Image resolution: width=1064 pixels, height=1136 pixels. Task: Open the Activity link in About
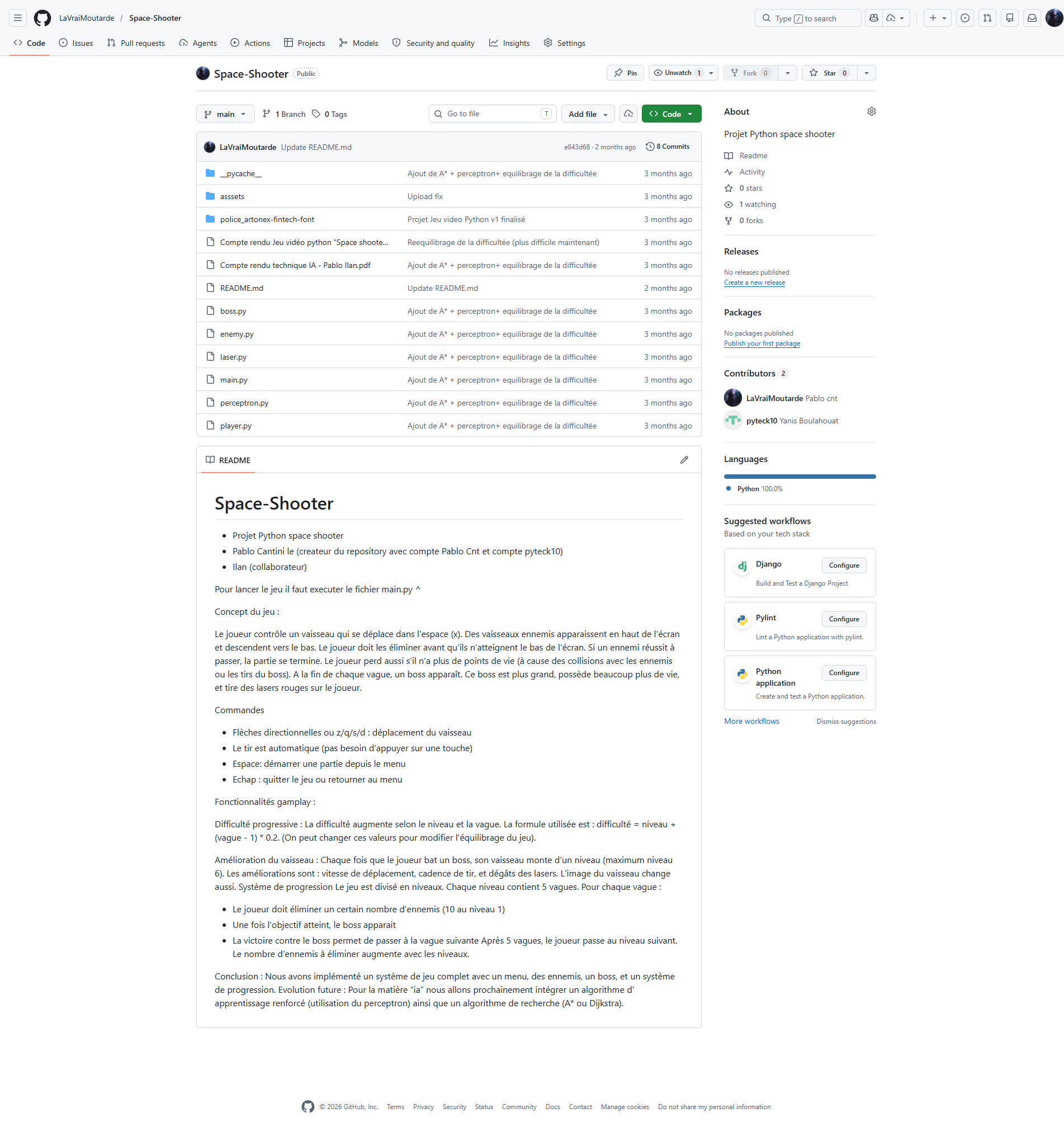(x=751, y=172)
